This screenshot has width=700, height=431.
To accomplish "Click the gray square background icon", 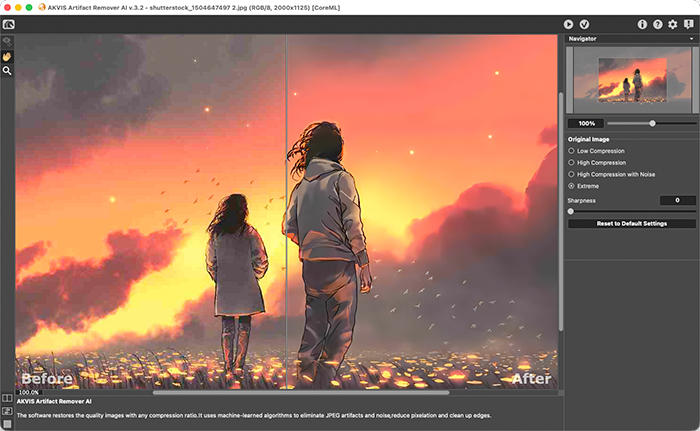I will 7,424.
